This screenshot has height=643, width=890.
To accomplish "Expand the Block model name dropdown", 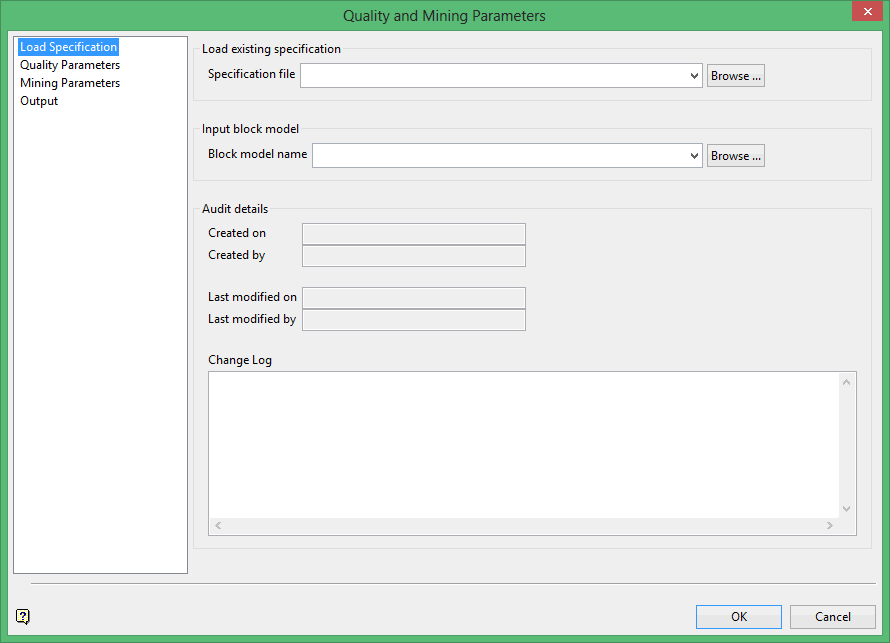I will (694, 156).
